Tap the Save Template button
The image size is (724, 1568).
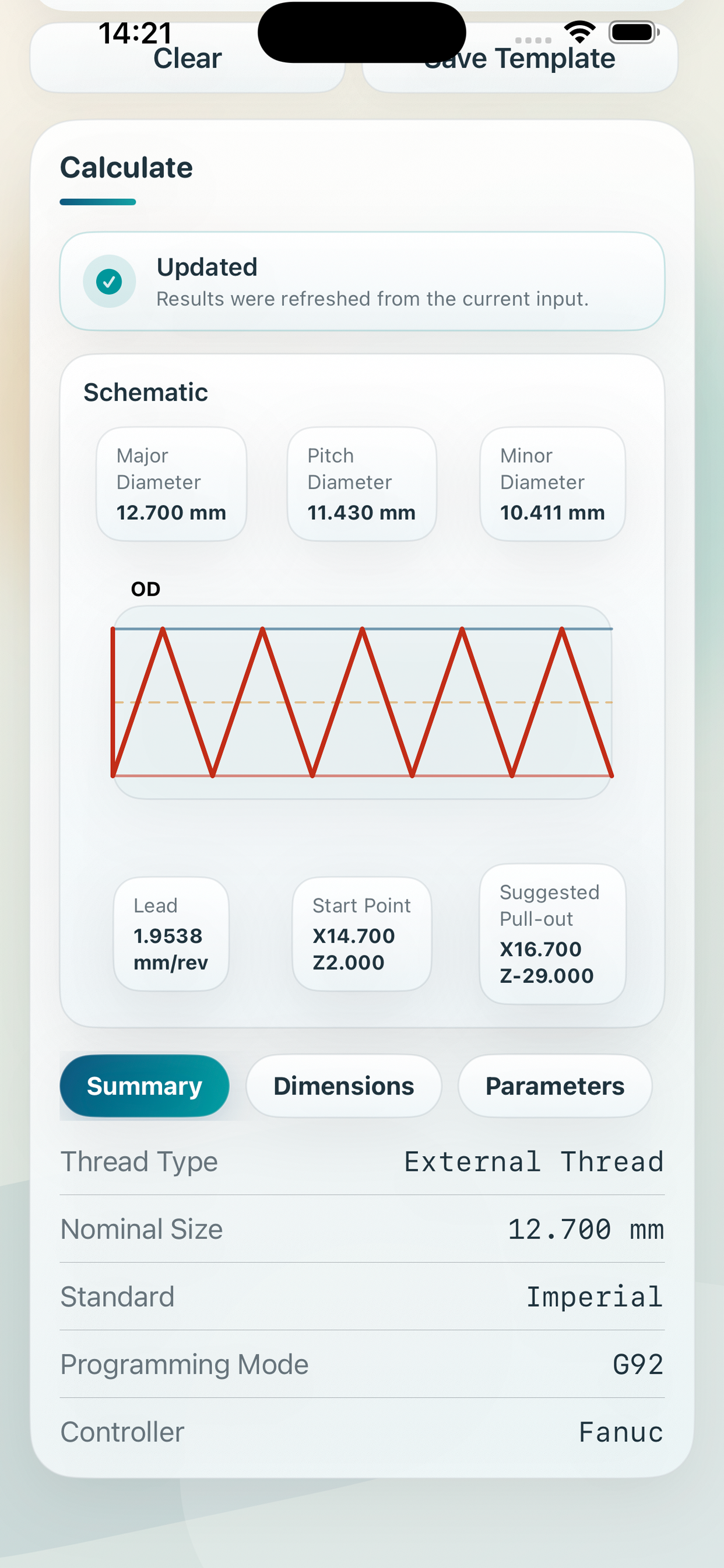(519, 59)
